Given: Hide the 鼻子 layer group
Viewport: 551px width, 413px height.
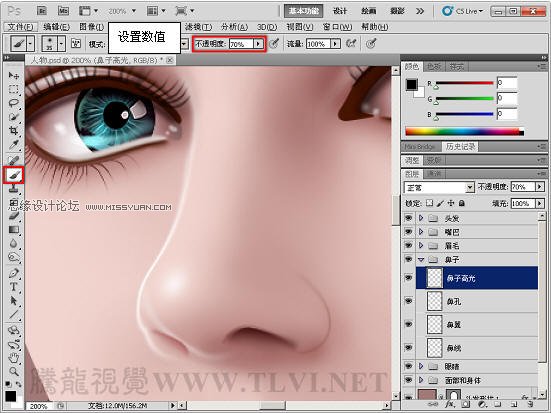Looking at the screenshot, I should 408,259.
